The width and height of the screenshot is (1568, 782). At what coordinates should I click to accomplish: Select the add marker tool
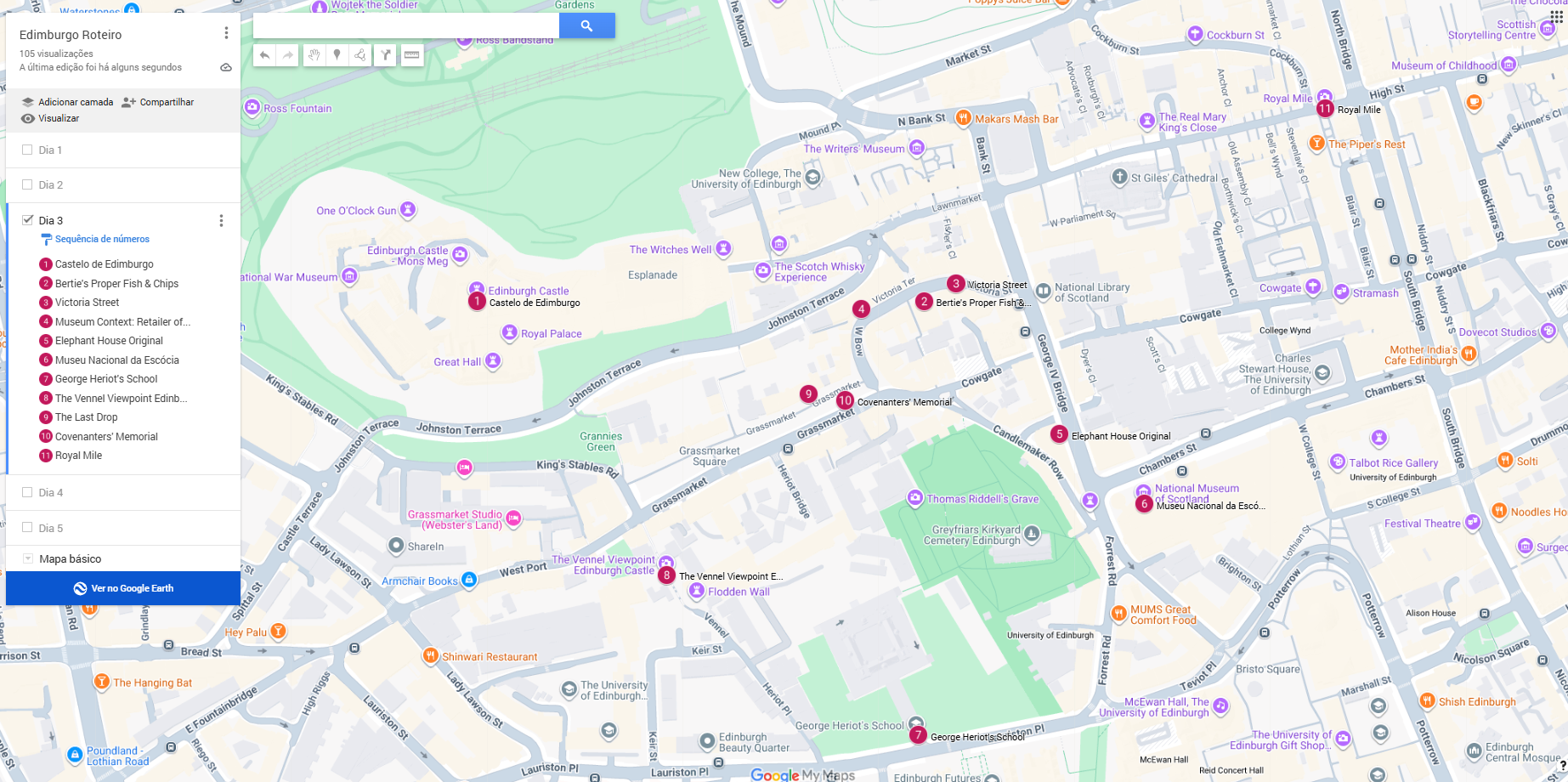click(337, 55)
